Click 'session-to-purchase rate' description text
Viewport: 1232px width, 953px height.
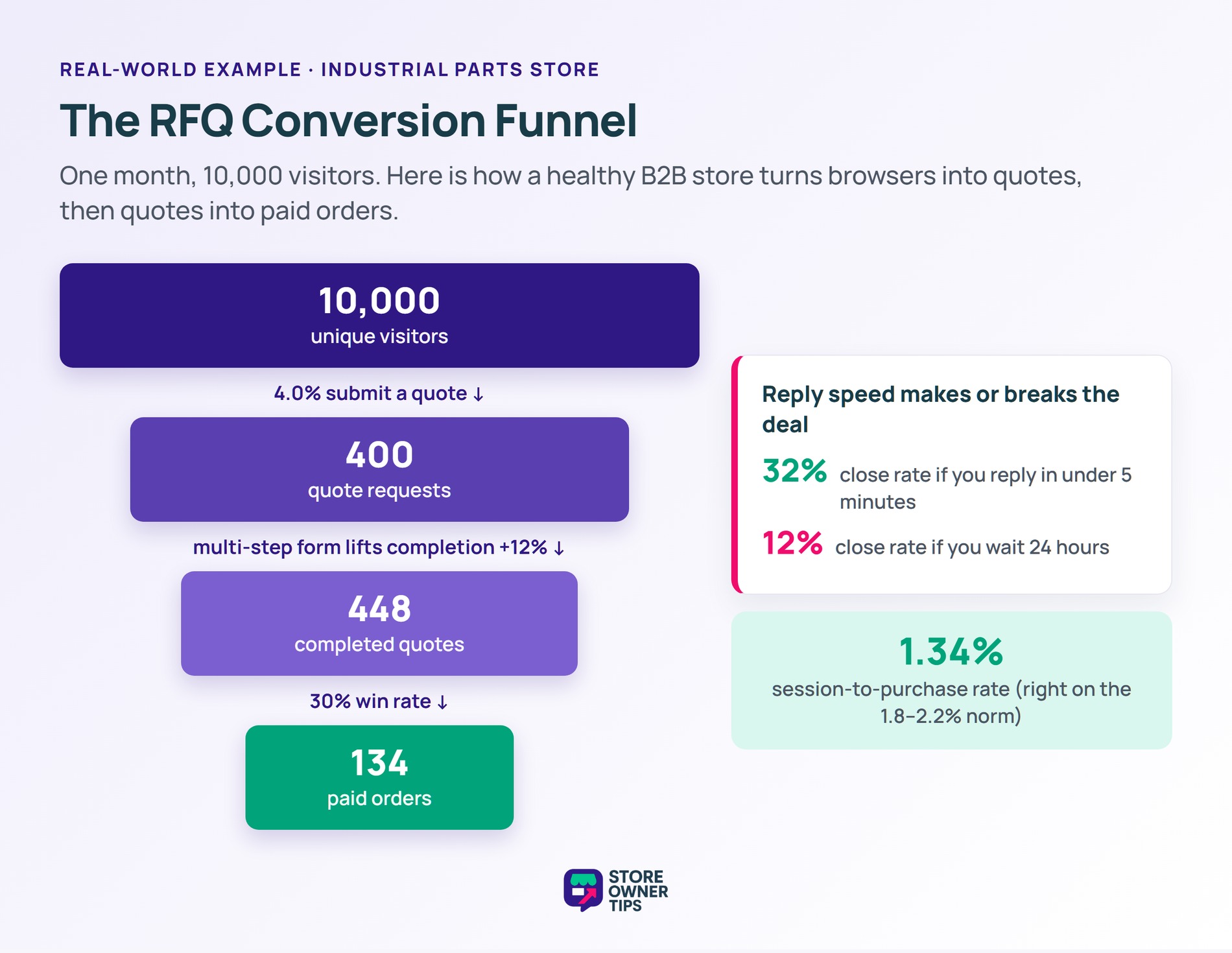[951, 702]
